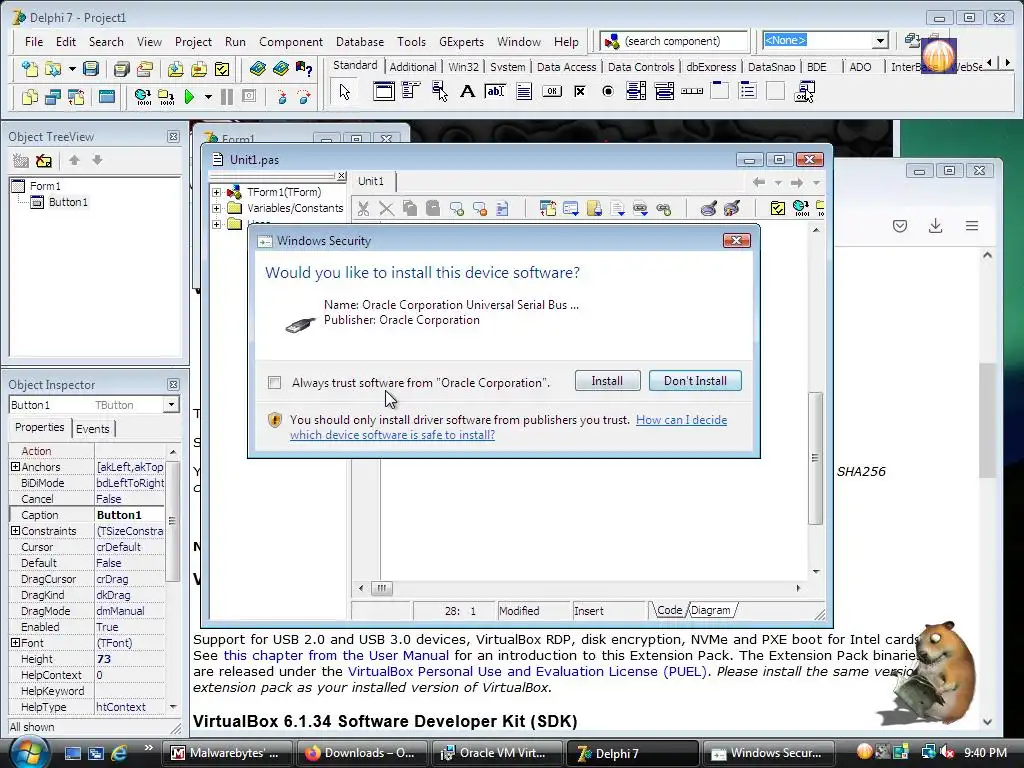Screen dimensions: 1024x768
Task: Open the Run button dropdown arrow
Action: 208,97
